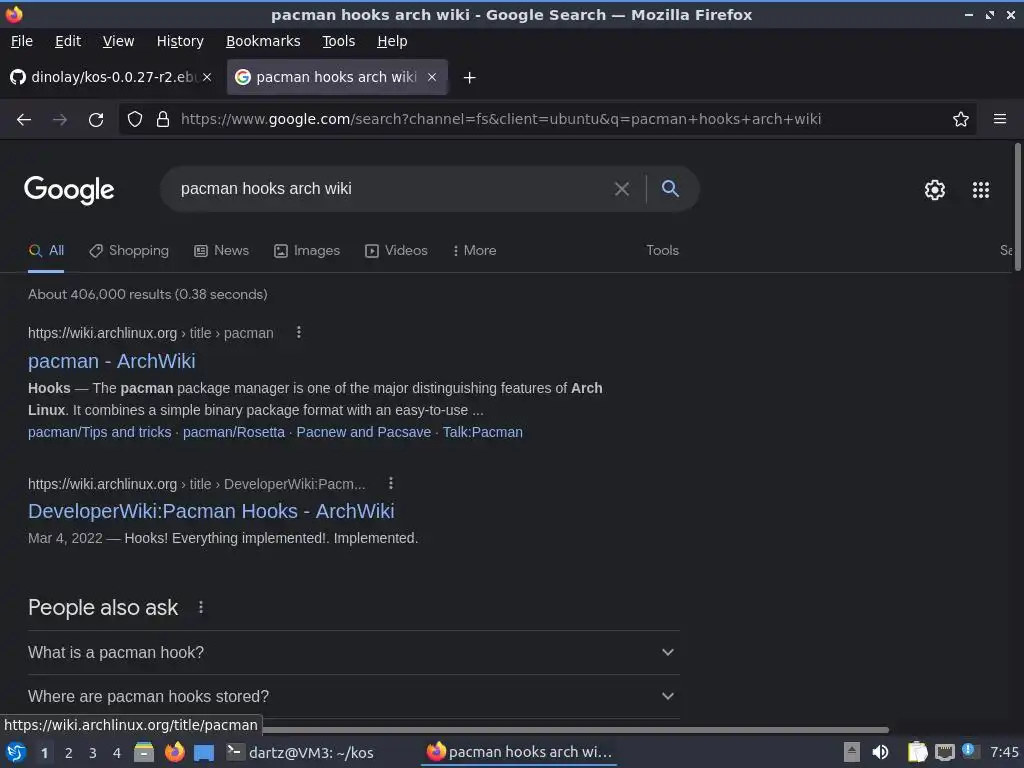This screenshot has height=768, width=1024.
Task: Open the Edit menu
Action: point(68,41)
